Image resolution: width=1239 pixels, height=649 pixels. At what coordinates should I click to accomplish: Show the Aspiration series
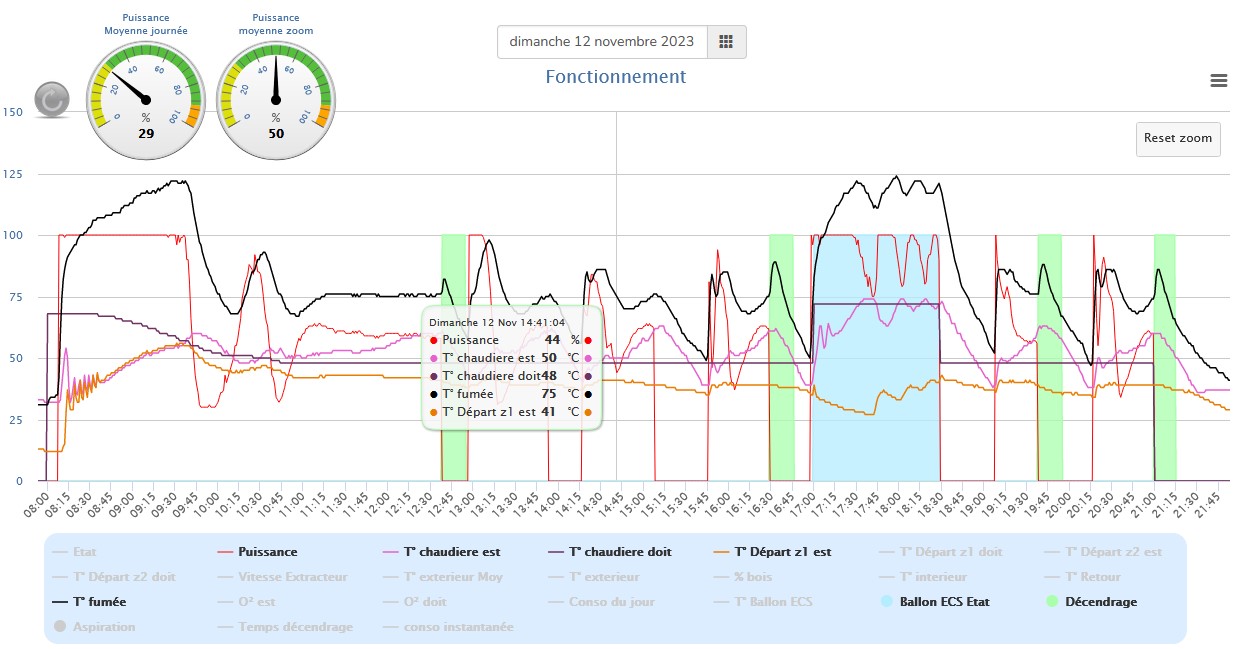pos(93,627)
